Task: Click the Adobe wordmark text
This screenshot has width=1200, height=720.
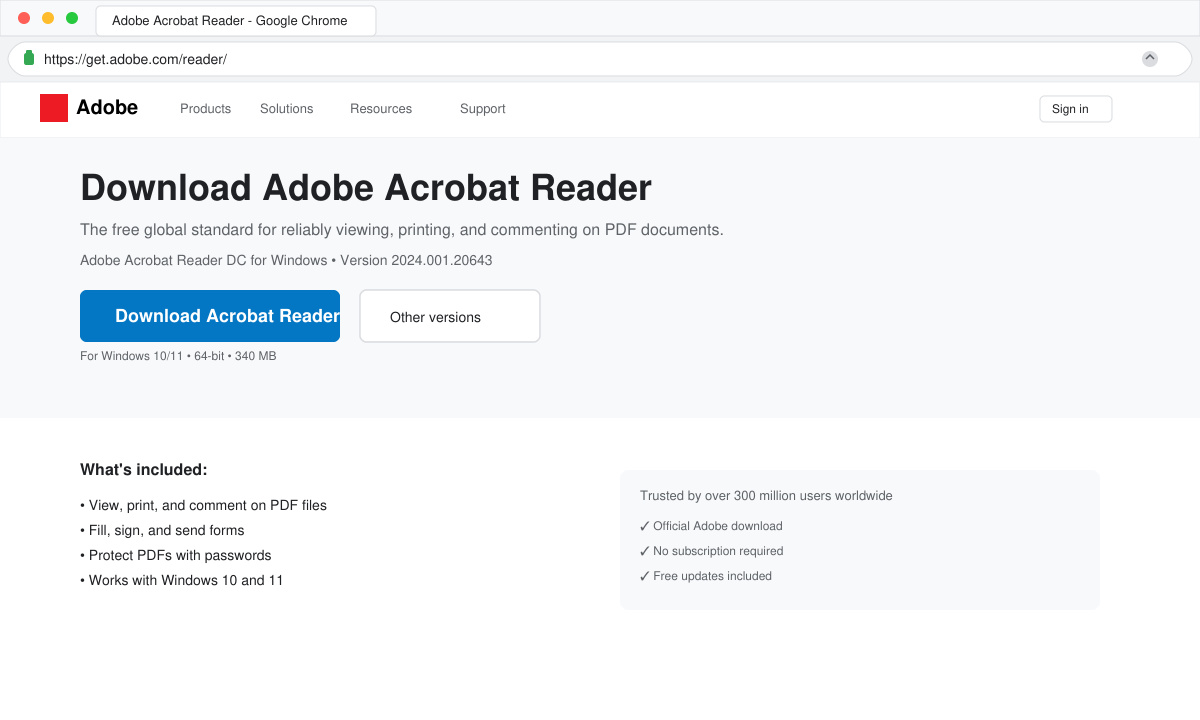Action: pyautogui.click(x=107, y=108)
